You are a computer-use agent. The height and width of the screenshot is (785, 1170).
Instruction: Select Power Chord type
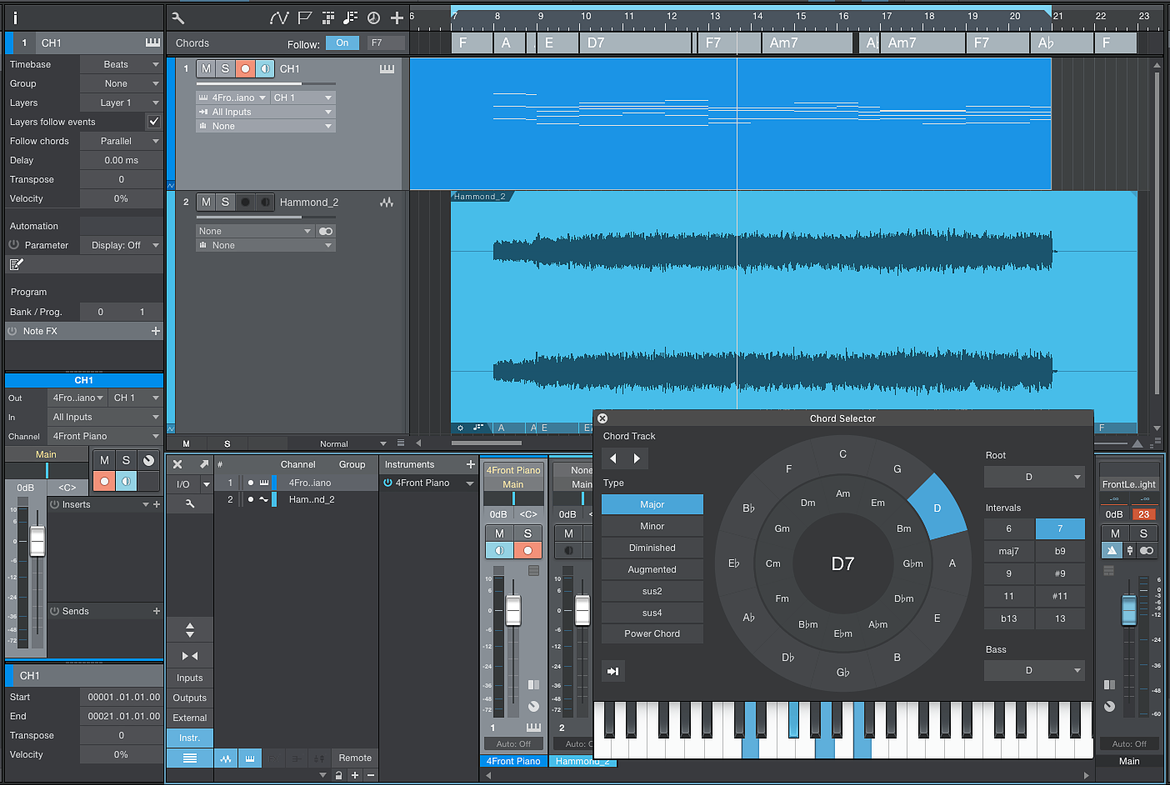pos(652,634)
